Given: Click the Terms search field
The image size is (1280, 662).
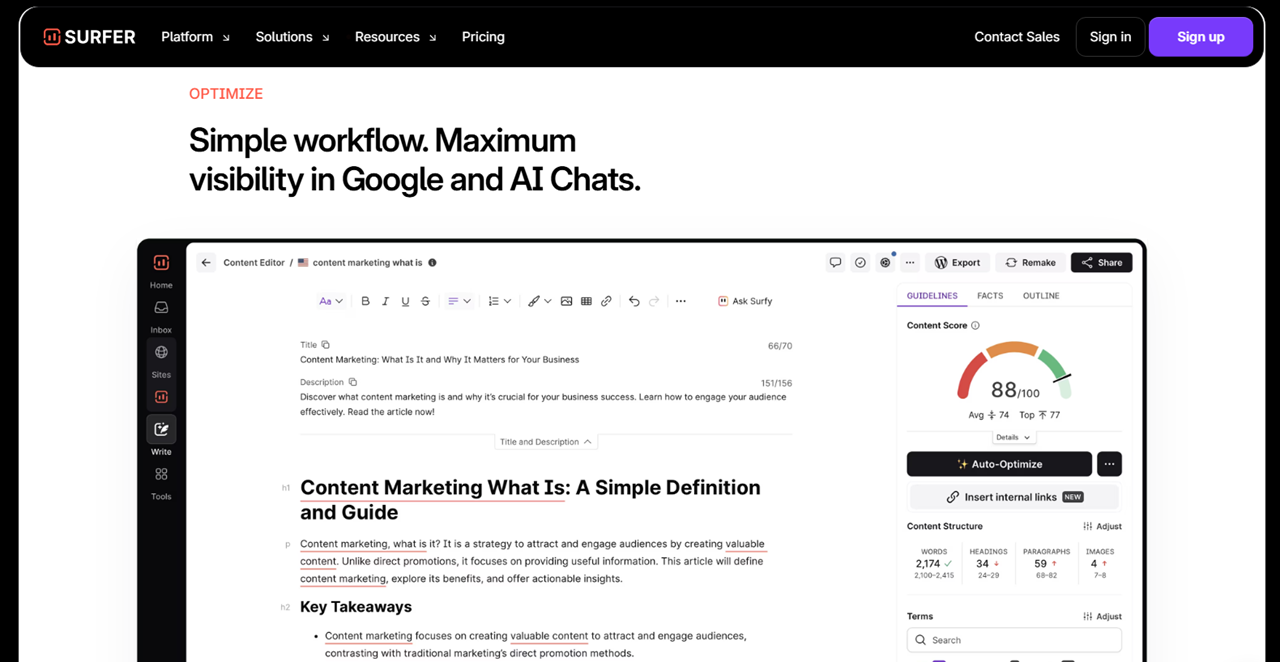Looking at the screenshot, I should [1014, 640].
